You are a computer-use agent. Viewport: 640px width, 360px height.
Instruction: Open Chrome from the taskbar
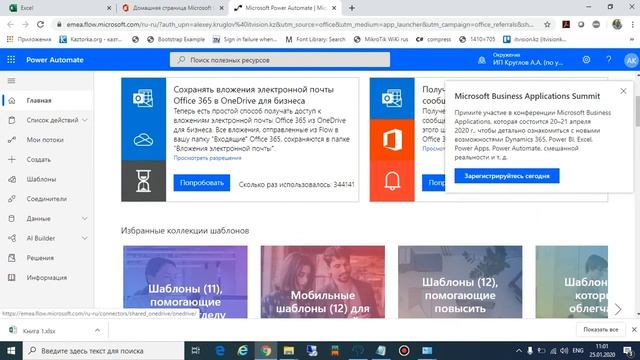(266, 351)
